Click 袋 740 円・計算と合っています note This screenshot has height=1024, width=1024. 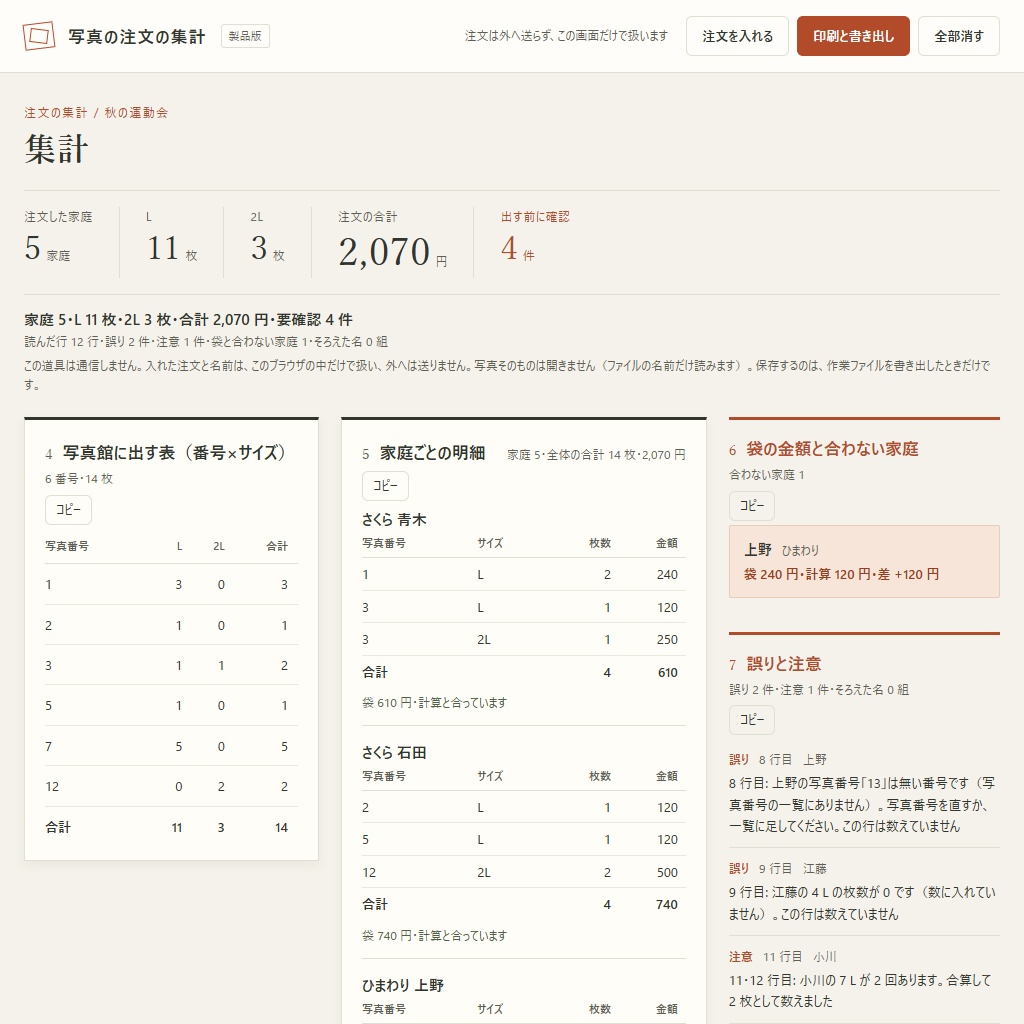[434, 936]
